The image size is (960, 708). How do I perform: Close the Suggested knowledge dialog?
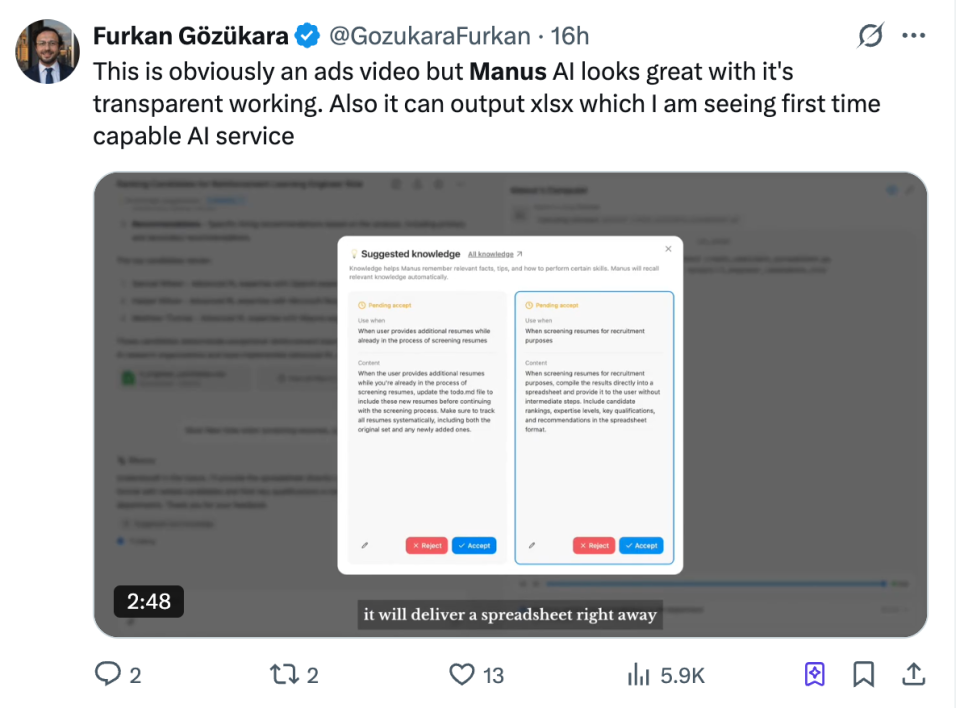(x=668, y=249)
